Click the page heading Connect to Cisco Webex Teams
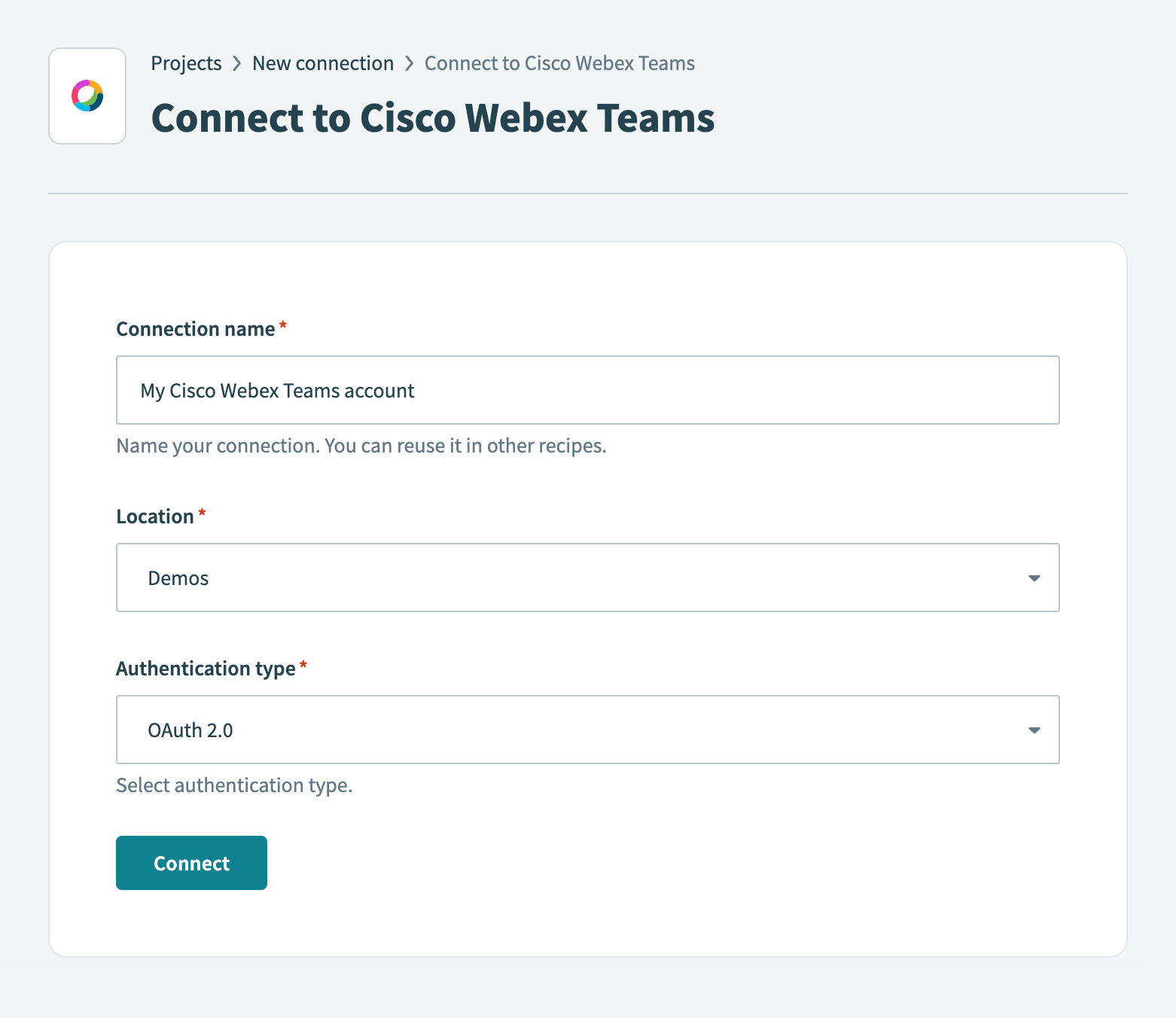The width and height of the screenshot is (1176, 1018). pos(433,117)
